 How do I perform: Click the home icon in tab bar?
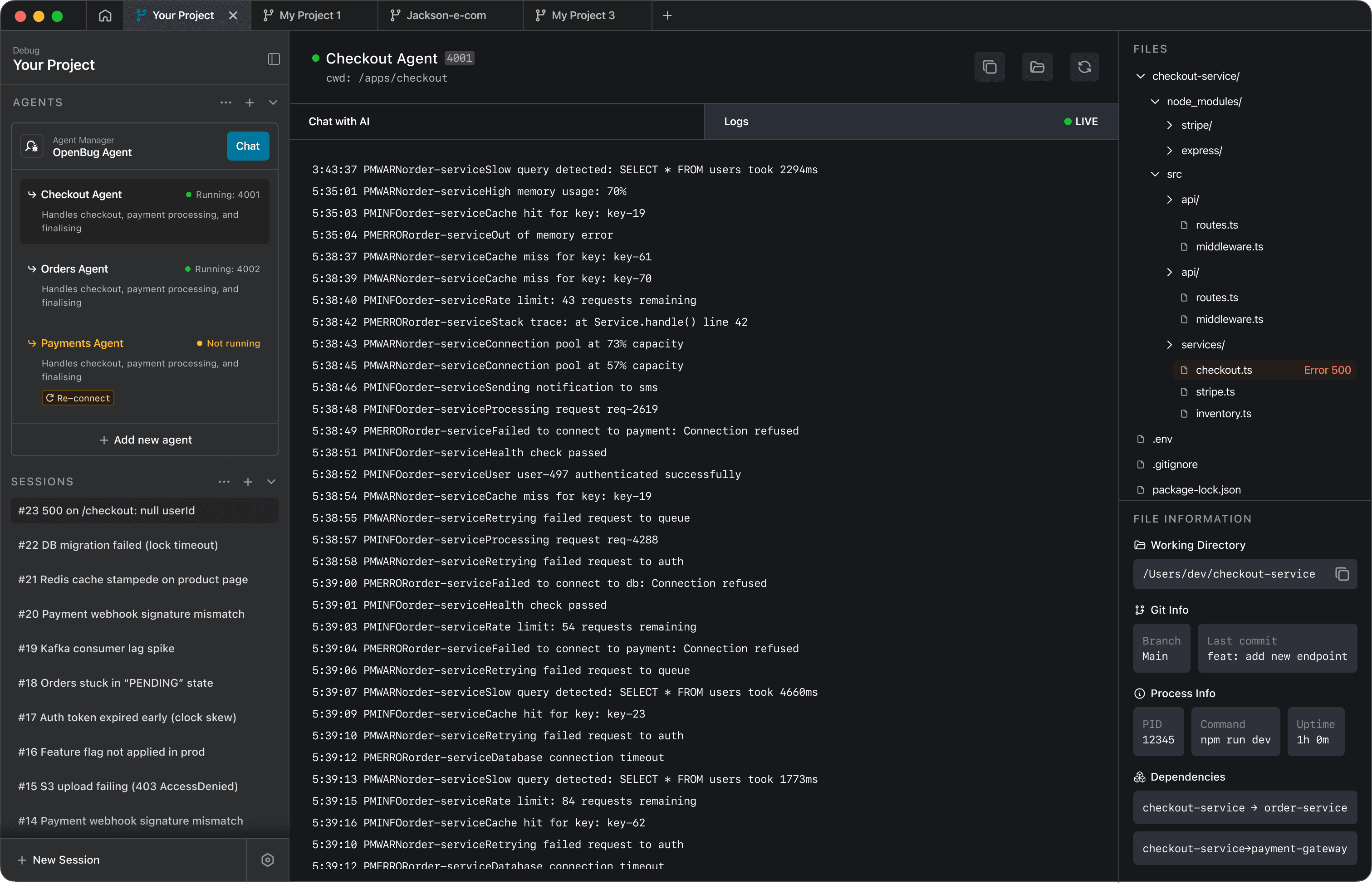(x=105, y=15)
